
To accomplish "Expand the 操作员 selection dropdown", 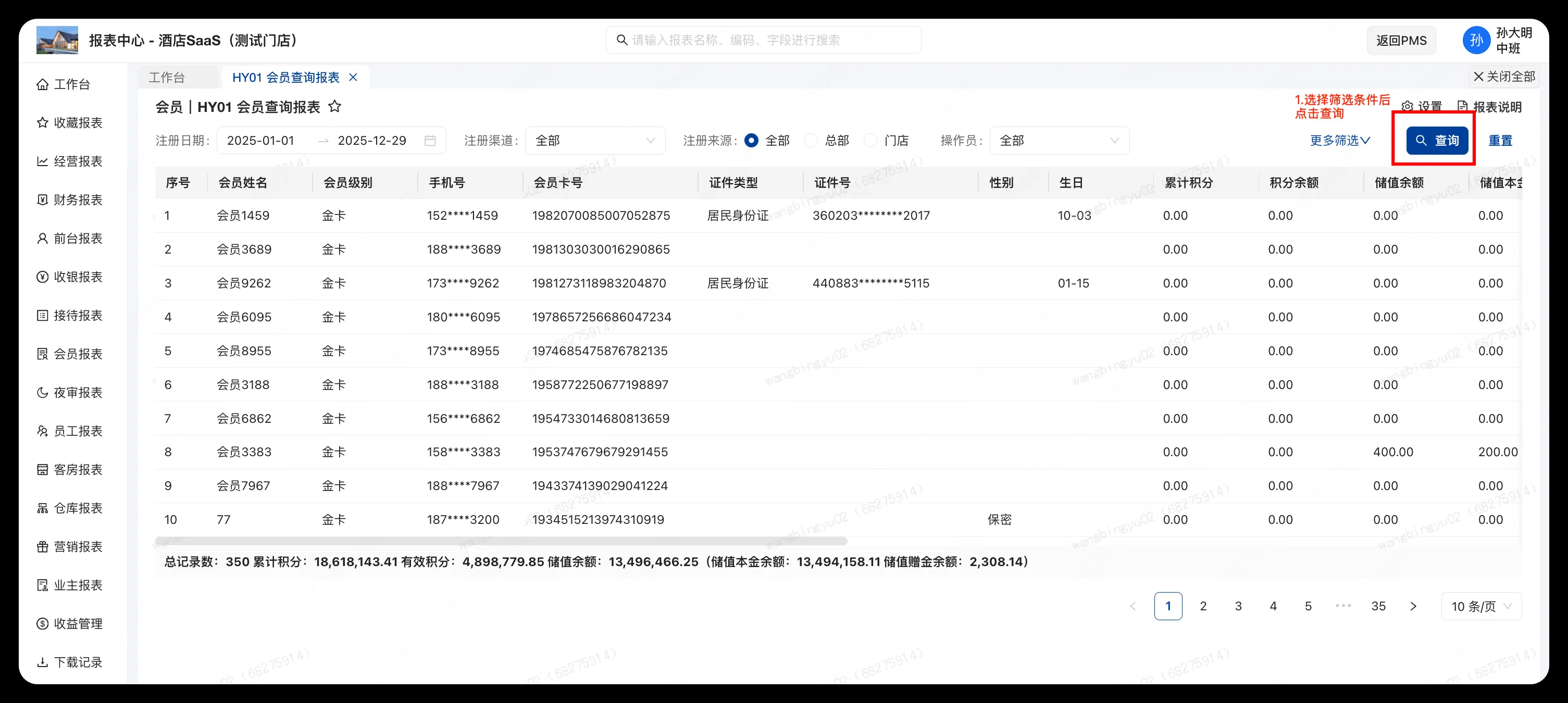I will click(1059, 140).
